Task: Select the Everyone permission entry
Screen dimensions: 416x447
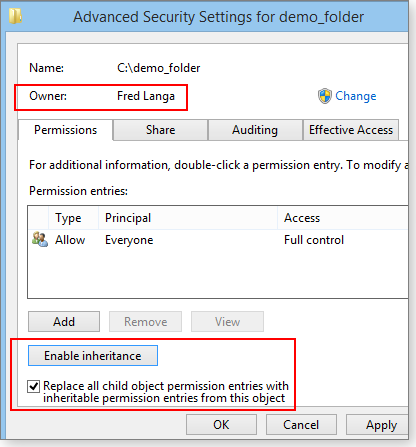Action: pyautogui.click(x=218, y=240)
